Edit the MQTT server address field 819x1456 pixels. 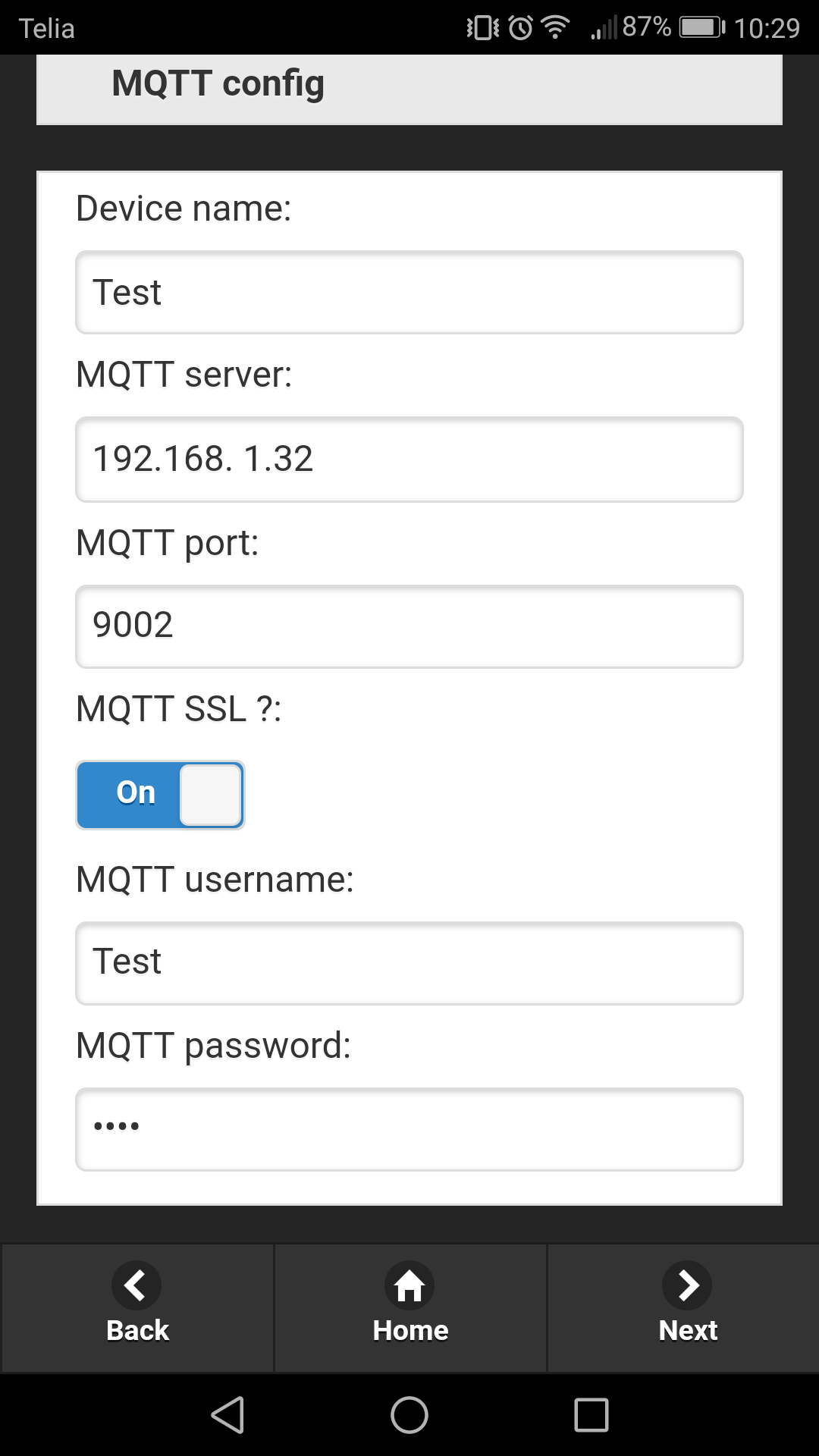(x=409, y=459)
